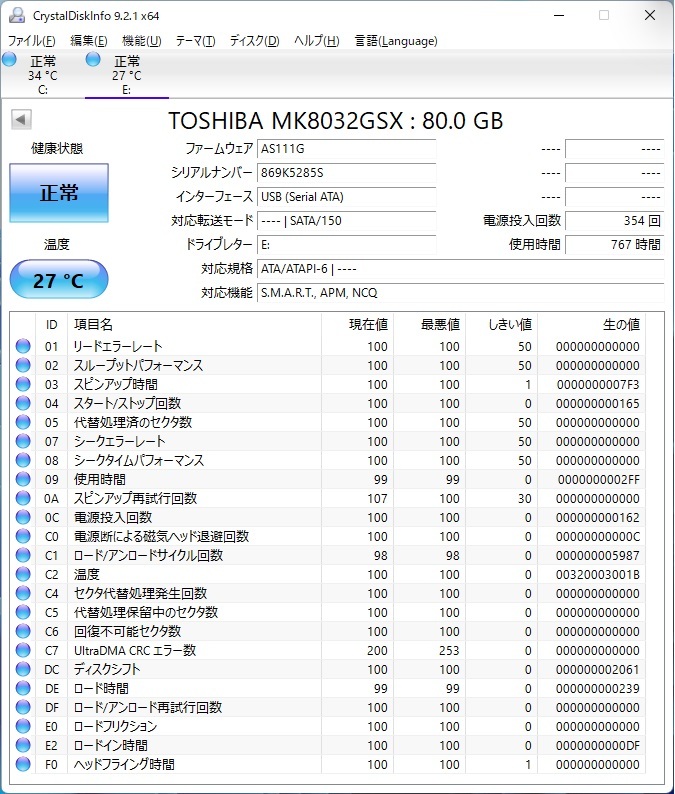Click the ロードイン時間 attribute name
Screen dimensions: 675x794
pyautogui.click(x=110, y=745)
